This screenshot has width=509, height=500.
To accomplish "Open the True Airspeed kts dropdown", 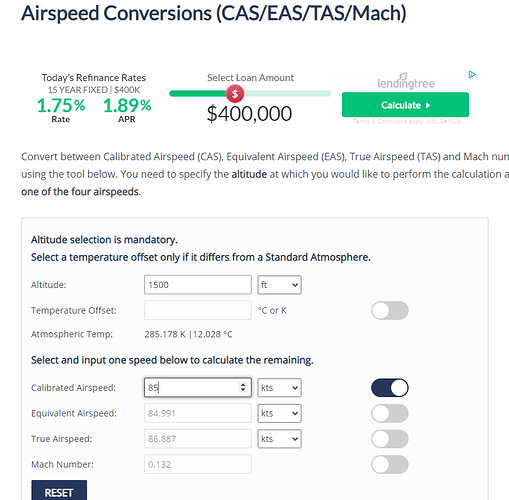I will coord(279,439).
